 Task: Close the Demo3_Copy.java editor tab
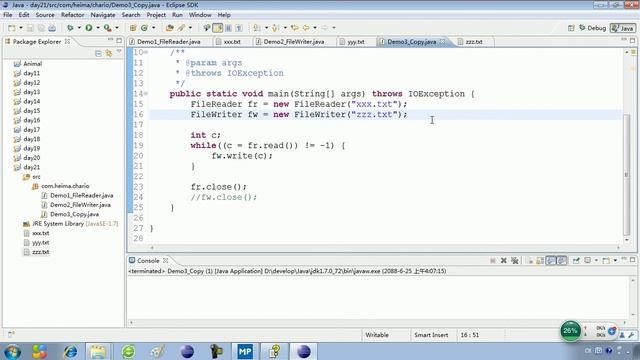(x=442, y=42)
